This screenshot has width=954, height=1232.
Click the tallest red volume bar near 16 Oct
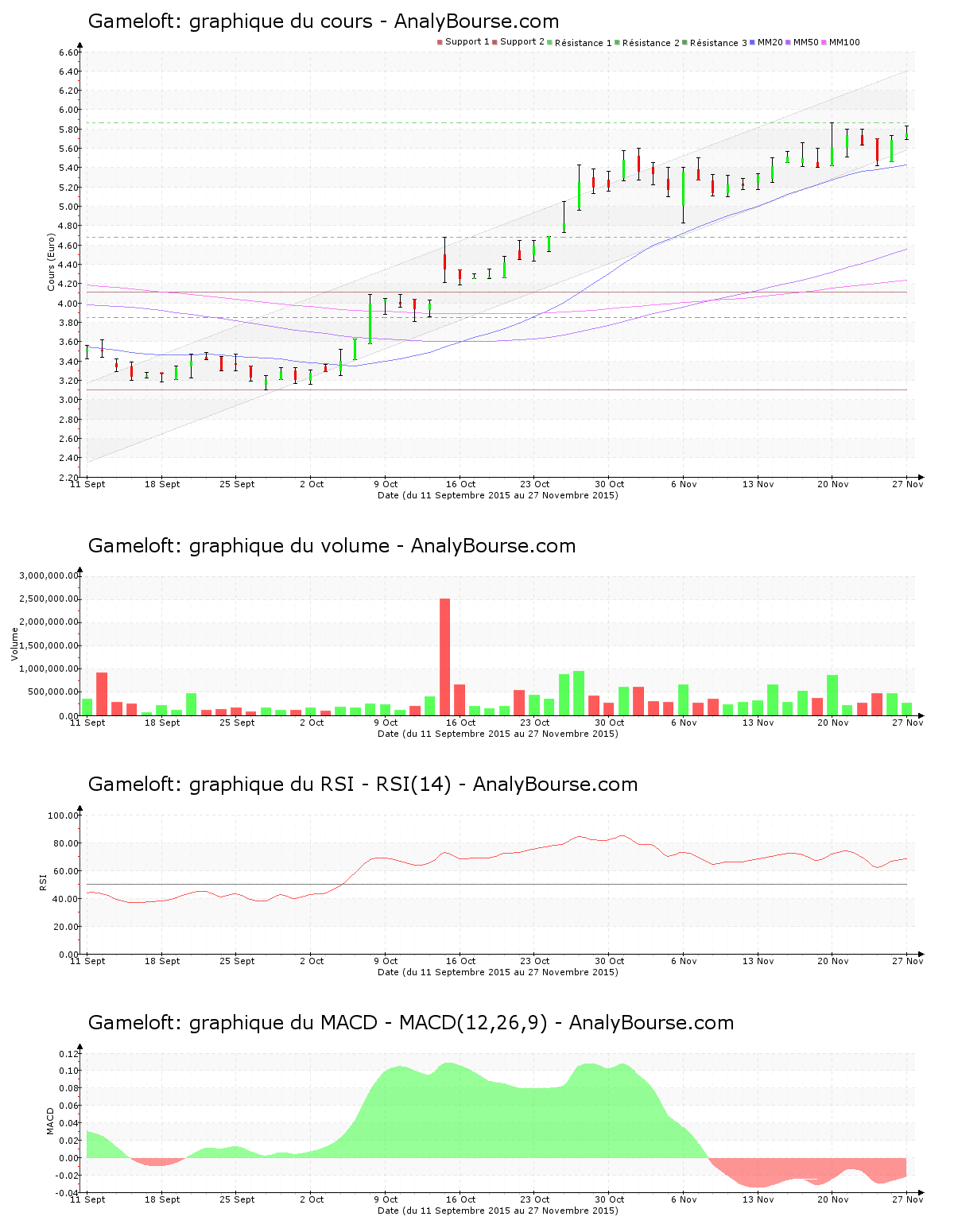(445, 657)
